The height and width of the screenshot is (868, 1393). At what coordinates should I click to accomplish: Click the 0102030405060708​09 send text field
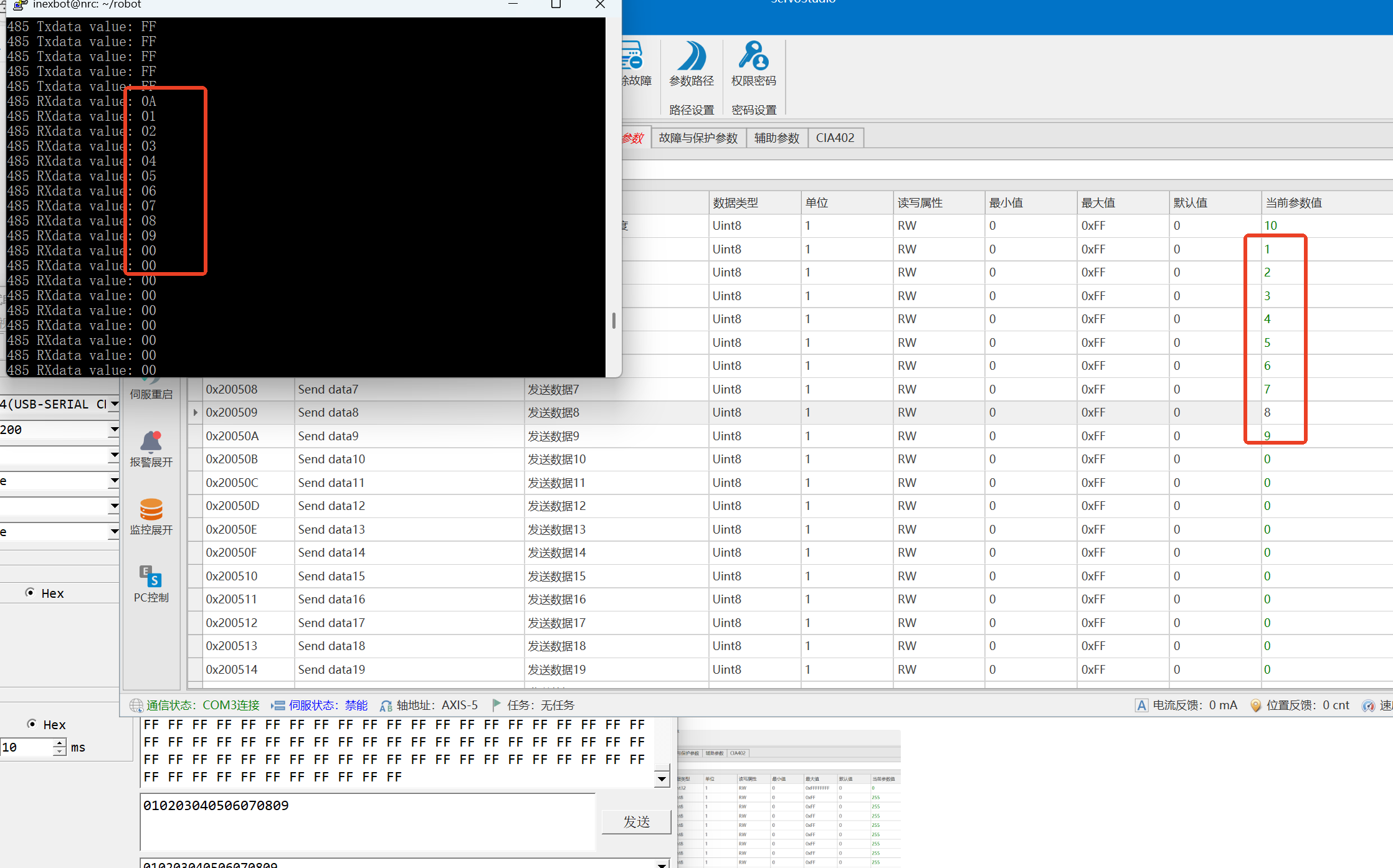click(368, 822)
